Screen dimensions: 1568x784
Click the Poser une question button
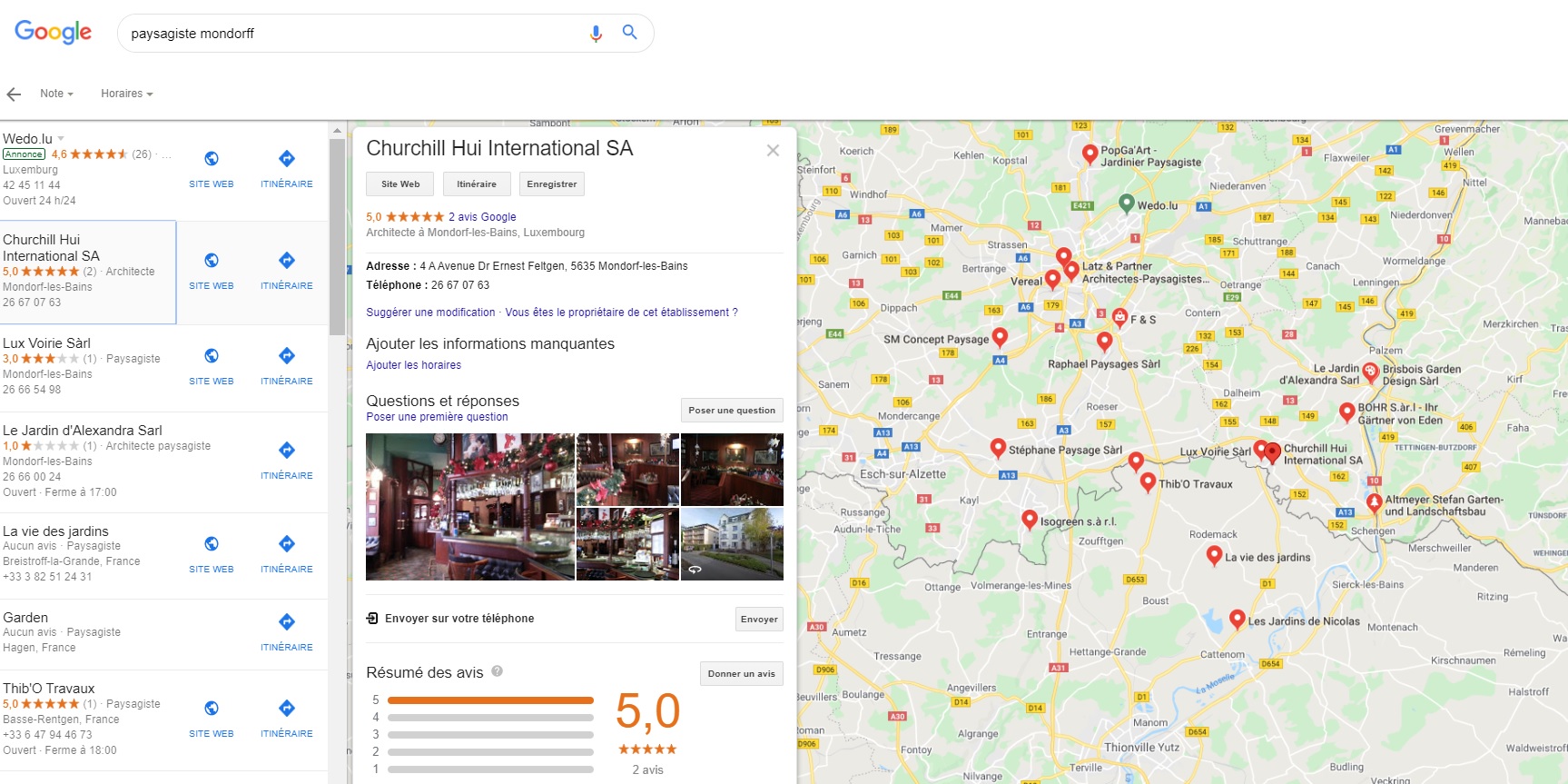[732, 411]
